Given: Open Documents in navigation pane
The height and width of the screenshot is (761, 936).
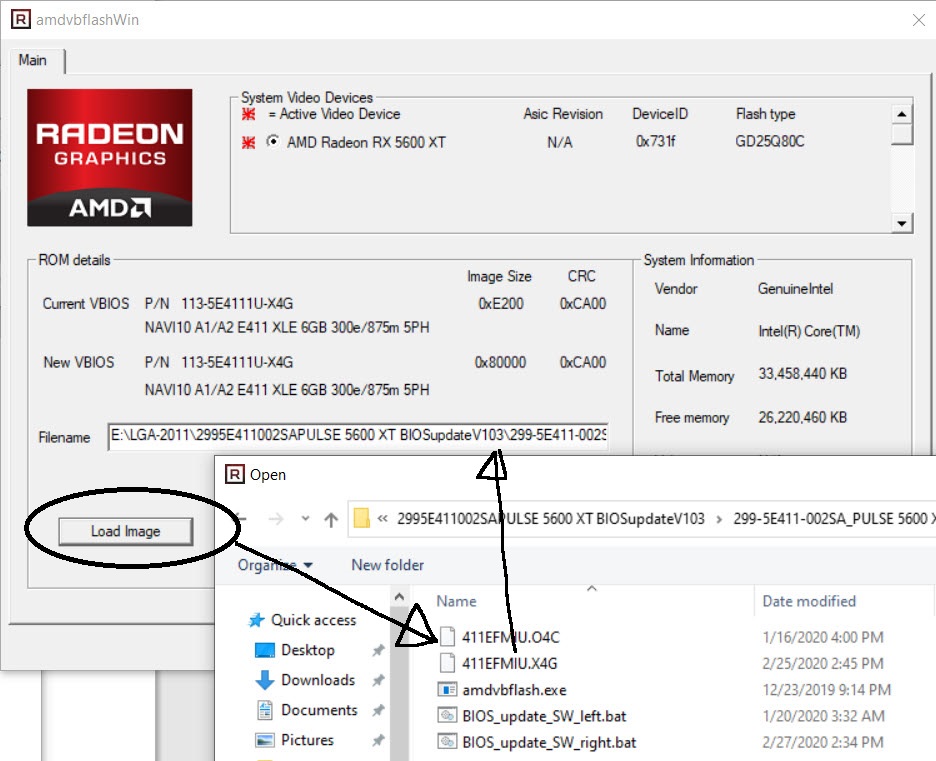Looking at the screenshot, I should point(319,710).
